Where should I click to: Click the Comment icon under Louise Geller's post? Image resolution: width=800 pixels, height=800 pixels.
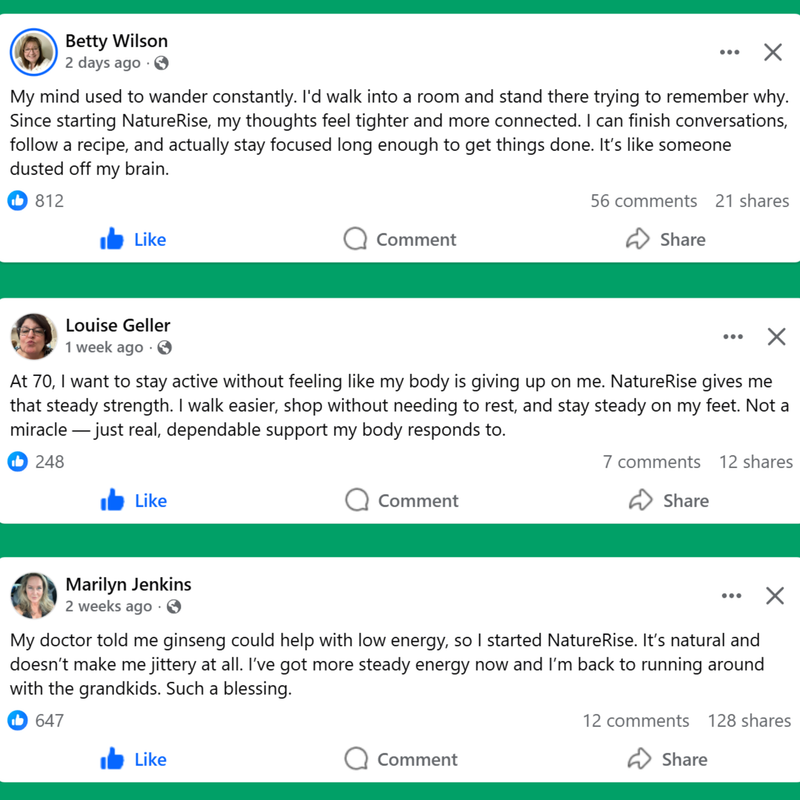pyautogui.click(x=357, y=500)
